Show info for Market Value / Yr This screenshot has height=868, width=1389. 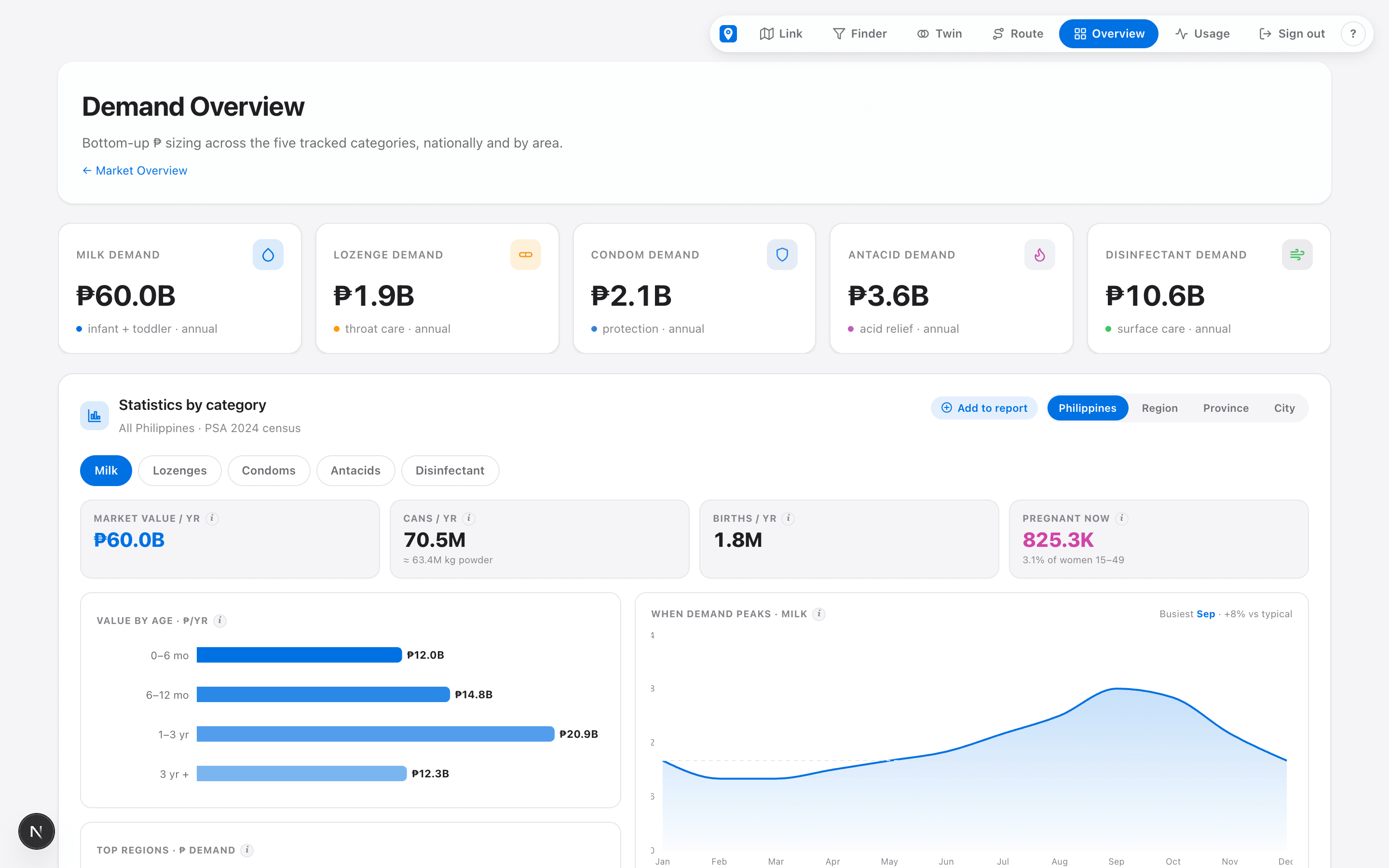[x=212, y=518]
